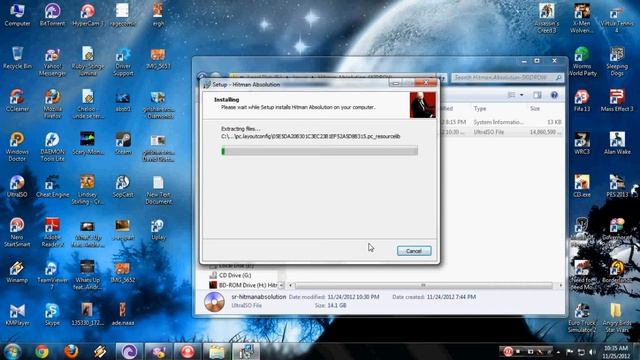Click the sr-hitmanabsolution disc thumbnail in details pane
This screenshot has height=360, width=640.
[x=214, y=302]
